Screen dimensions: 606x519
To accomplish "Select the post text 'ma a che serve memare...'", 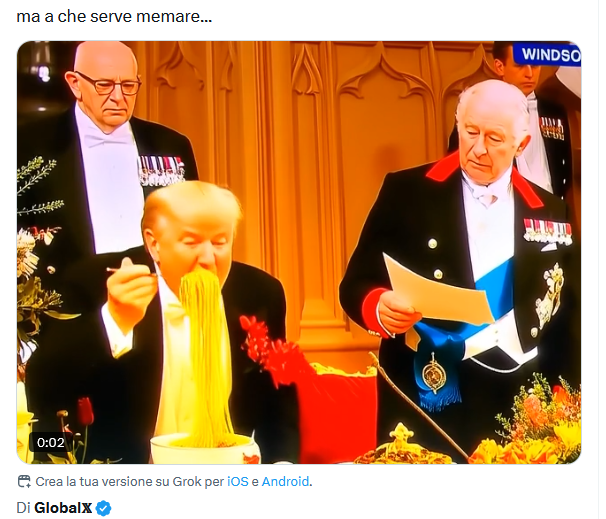I will click(114, 17).
